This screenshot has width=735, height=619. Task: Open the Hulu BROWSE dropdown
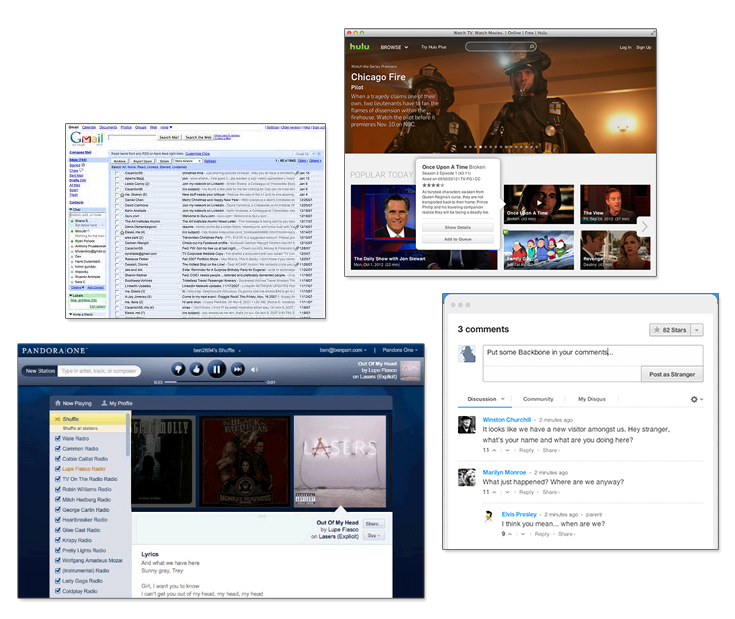click(394, 47)
